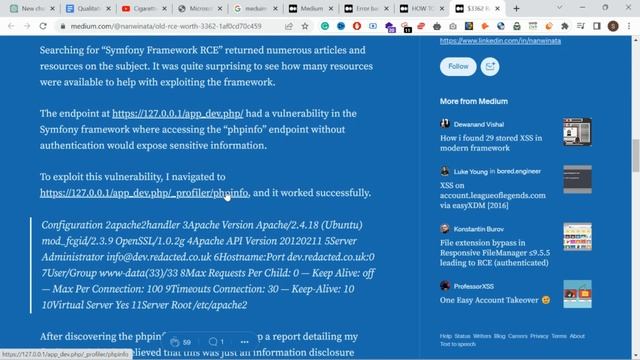This screenshot has height=360, width=640.
Task: Bookmark this page with the star icon
Action: pos(305,26)
